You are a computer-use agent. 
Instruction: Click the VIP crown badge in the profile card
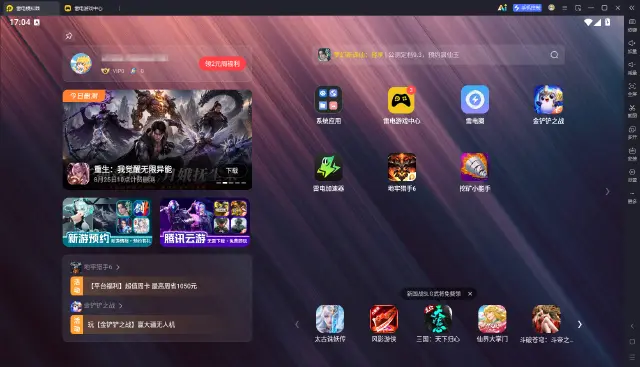(105, 71)
